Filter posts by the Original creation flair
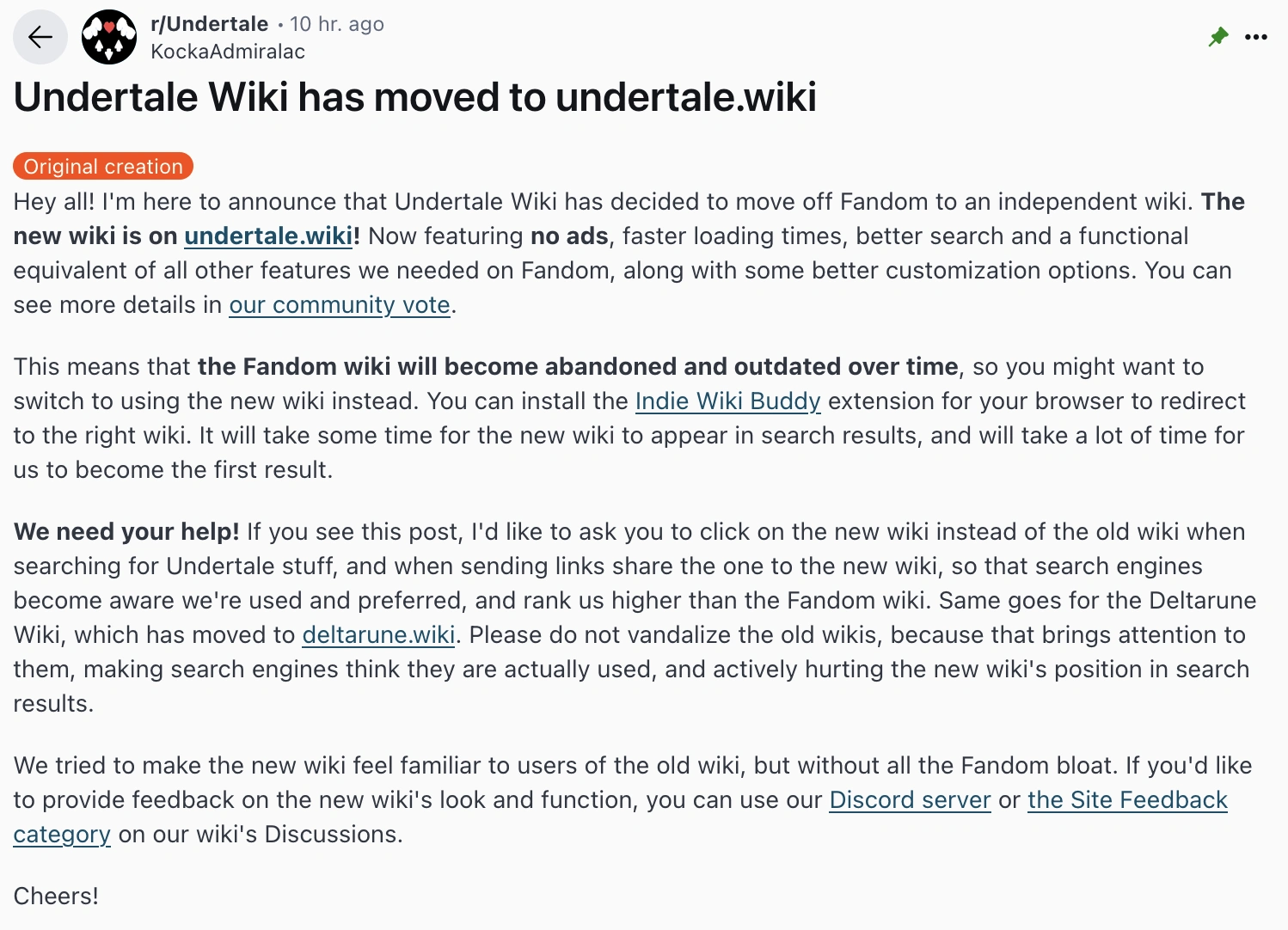1288x930 pixels. [x=102, y=166]
